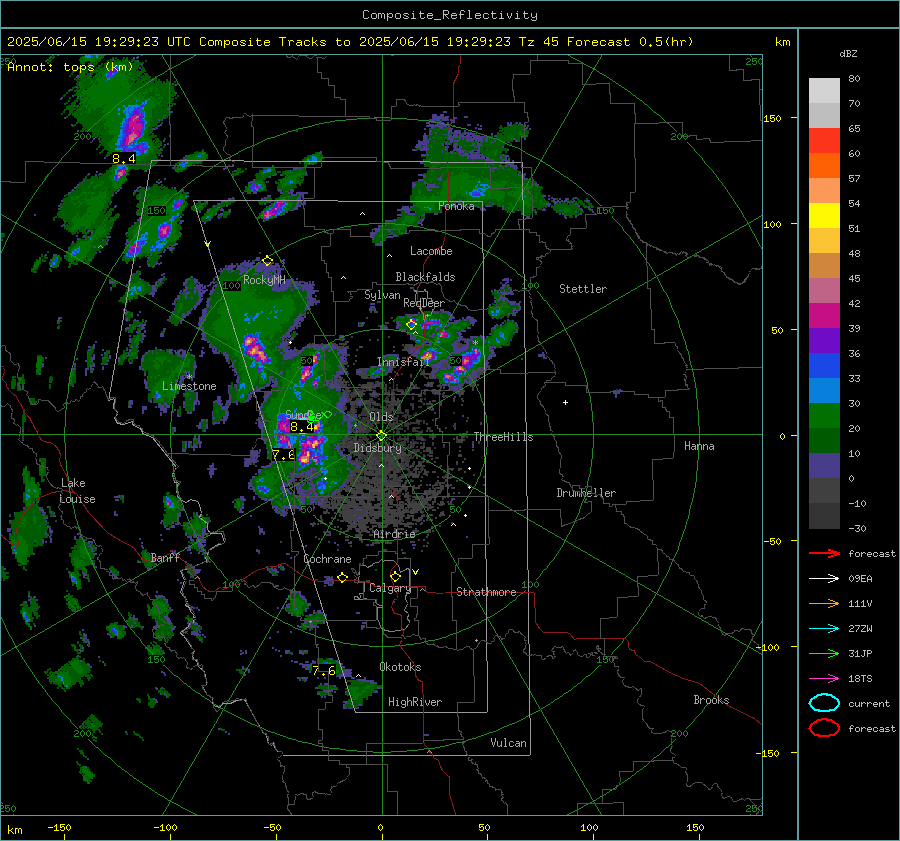
Task: Click the red forecast ellipse legend symbol
Action: click(x=824, y=728)
